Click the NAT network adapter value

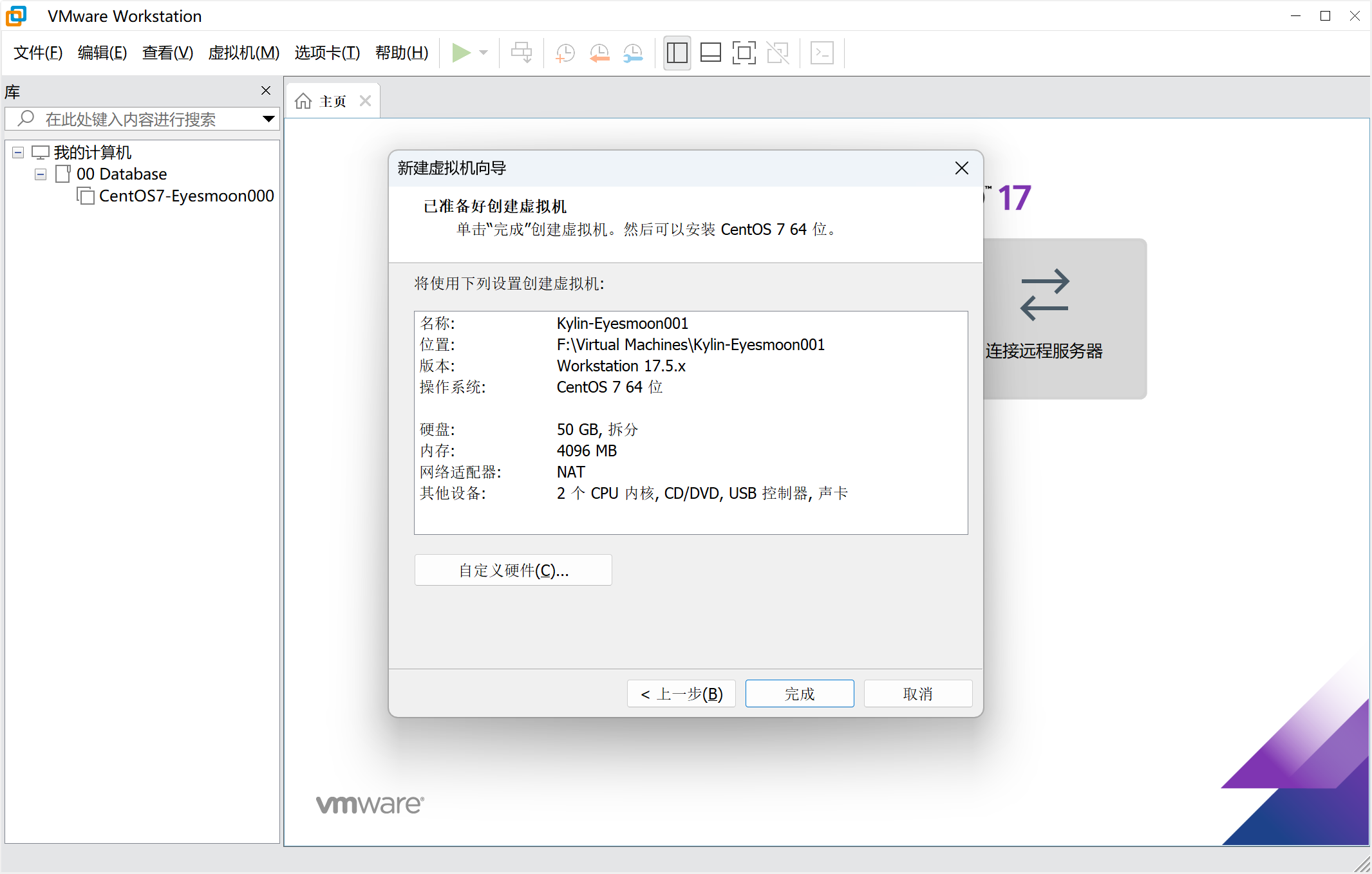tap(570, 472)
